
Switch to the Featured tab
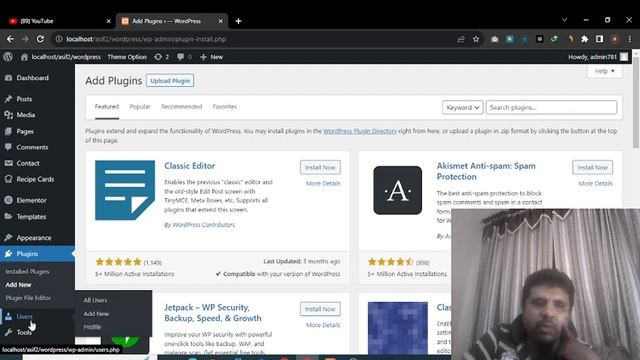click(107, 107)
